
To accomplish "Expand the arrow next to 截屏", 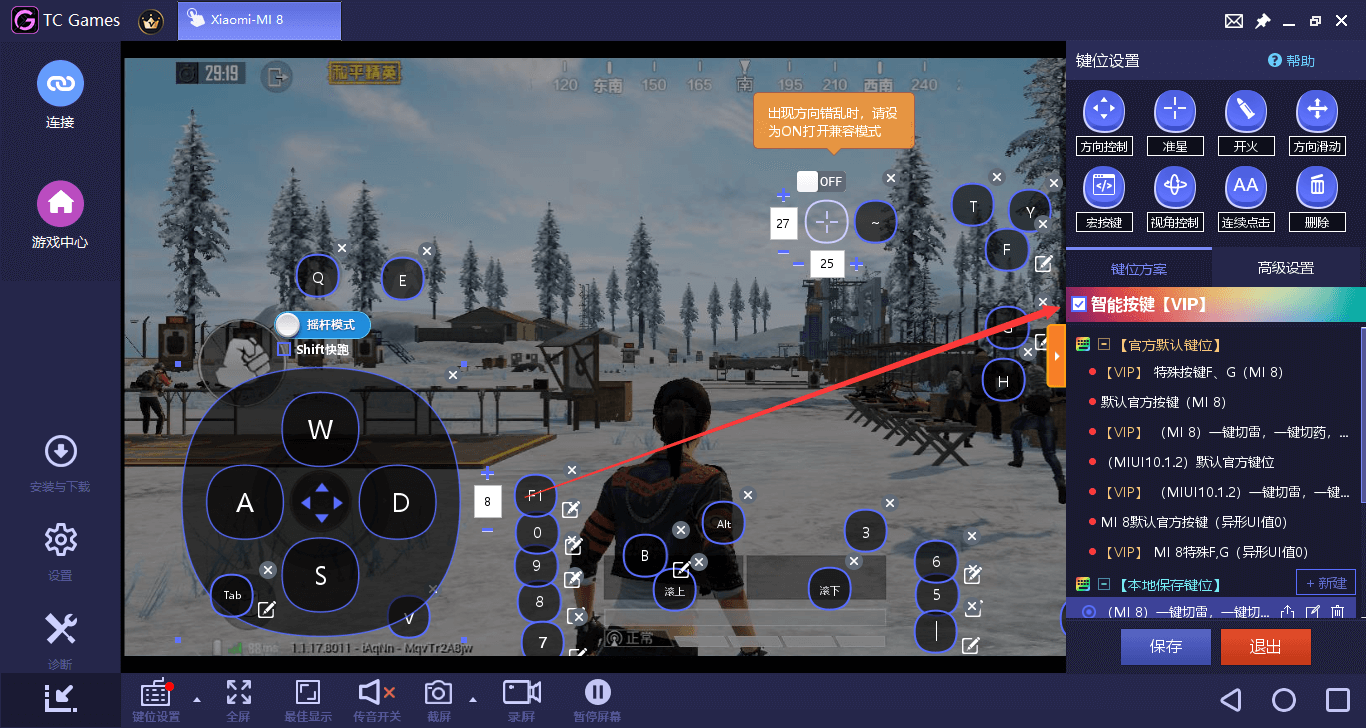I will click(x=473, y=699).
